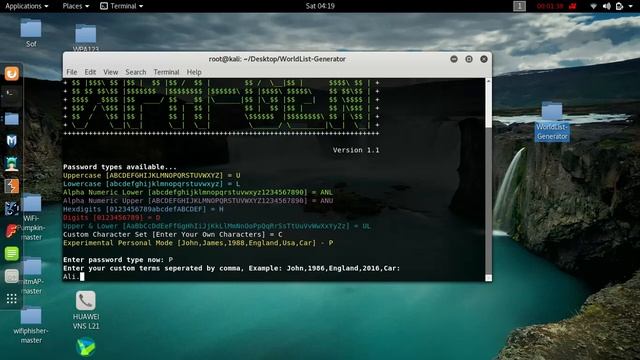Open the gray tweak tool dock icon

pyautogui.click(x=11, y=276)
